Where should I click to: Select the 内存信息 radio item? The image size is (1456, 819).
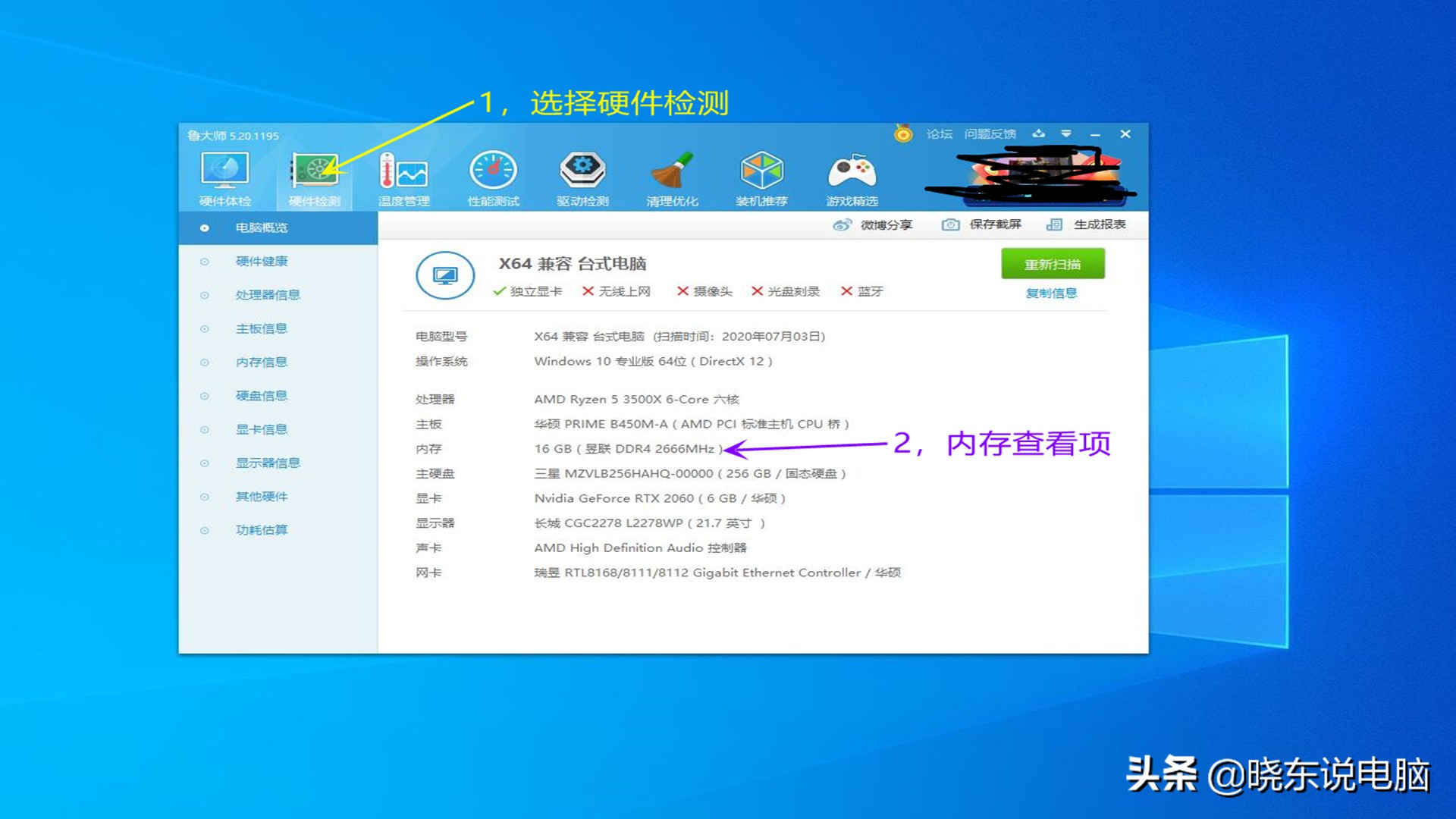click(262, 362)
